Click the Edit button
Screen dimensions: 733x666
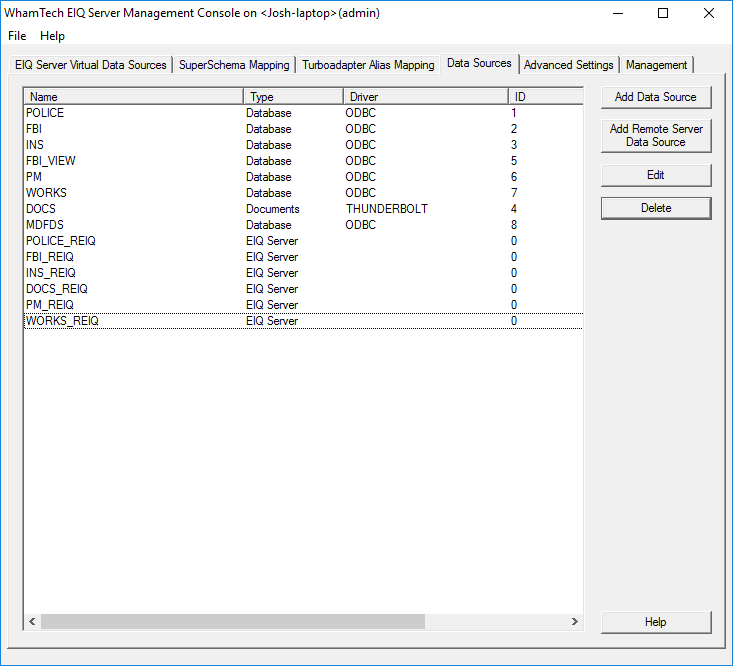[656, 175]
